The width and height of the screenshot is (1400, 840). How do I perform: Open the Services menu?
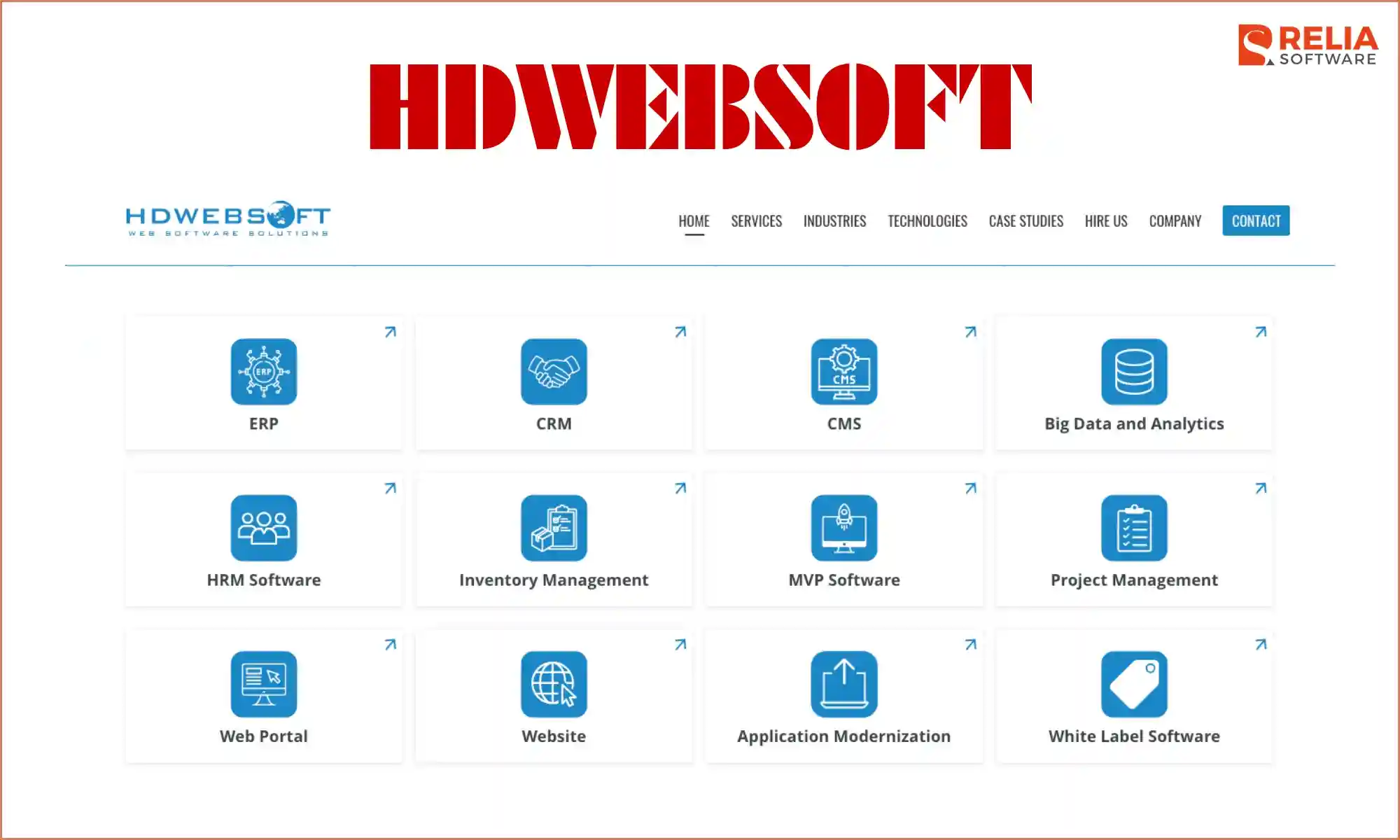756,221
